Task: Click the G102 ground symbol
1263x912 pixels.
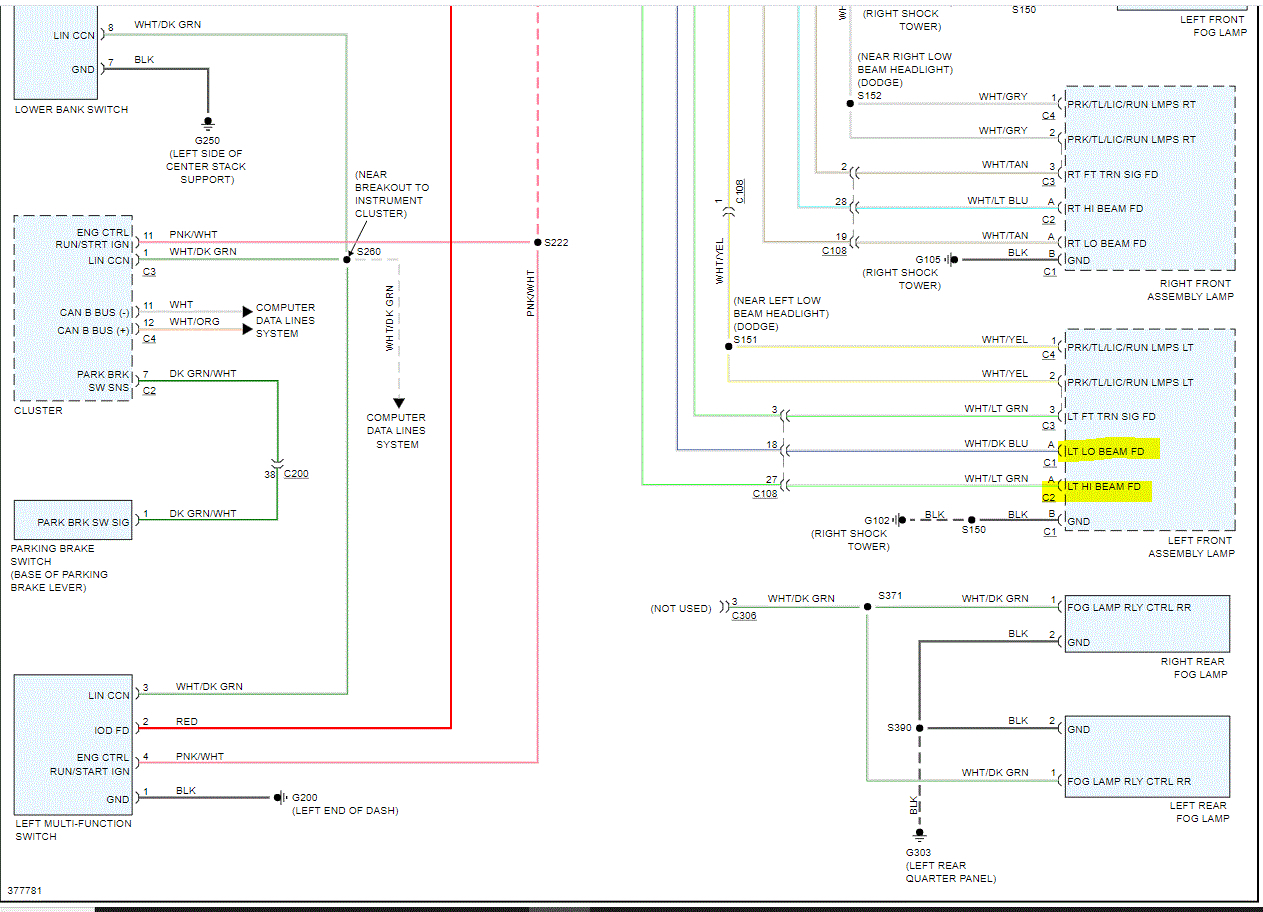Action: (901, 520)
